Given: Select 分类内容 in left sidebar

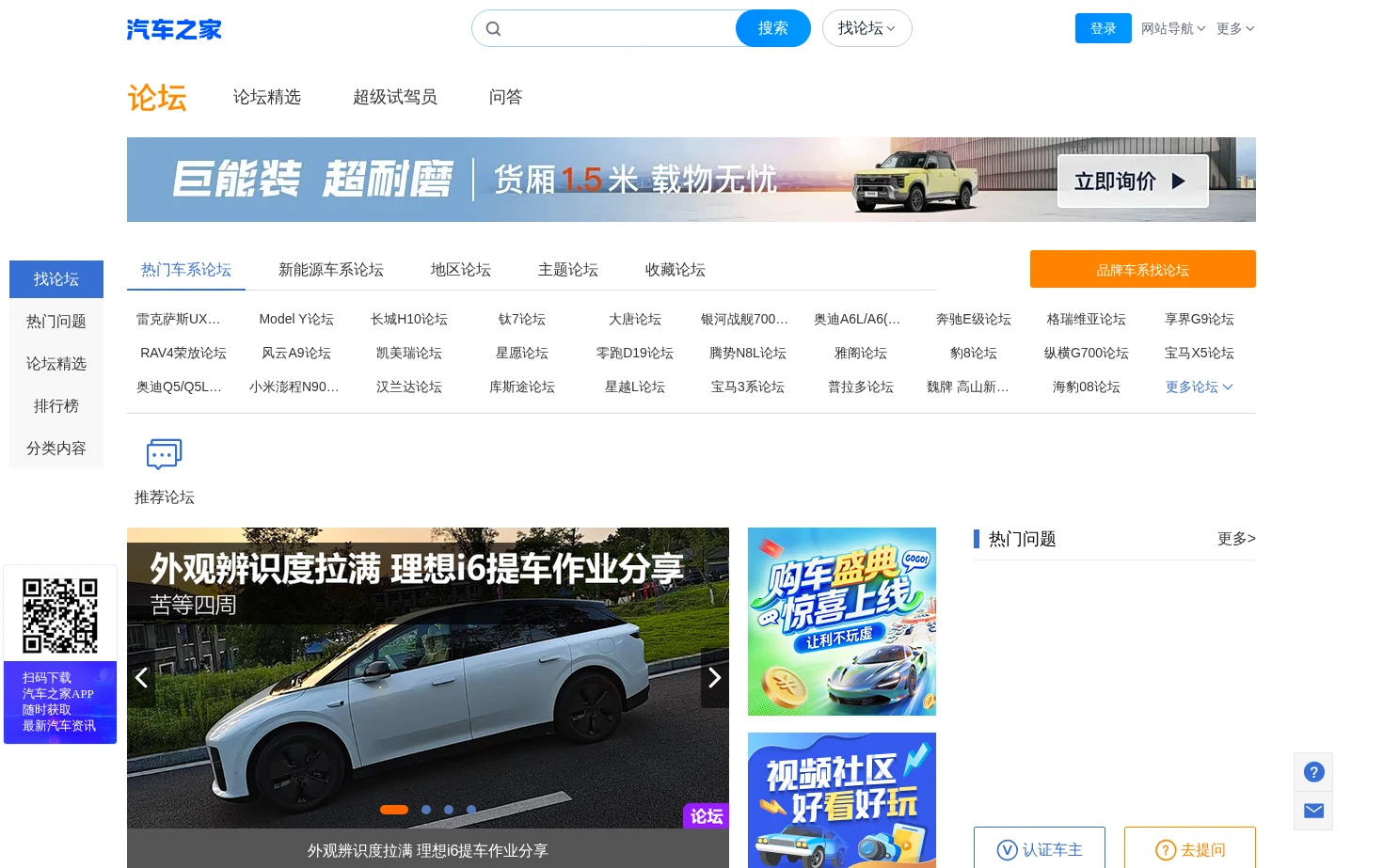Looking at the screenshot, I should tap(56, 449).
